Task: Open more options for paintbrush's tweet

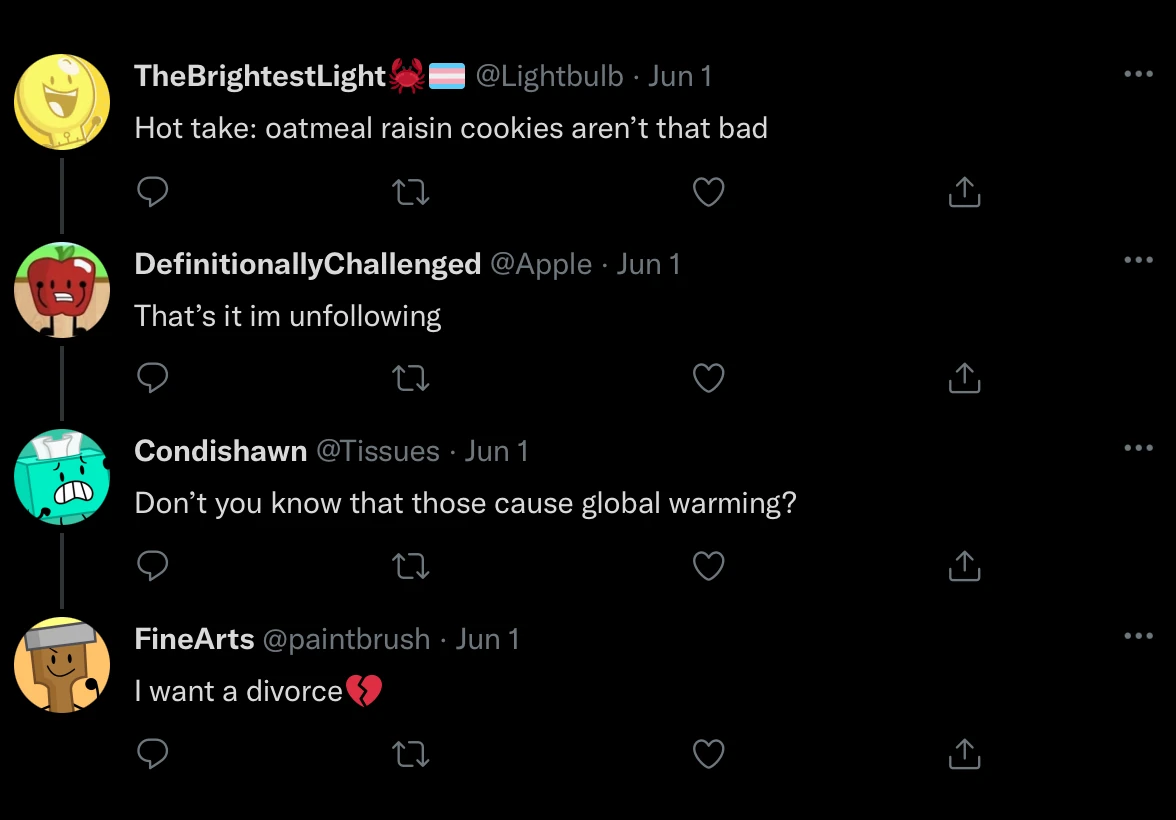Action: tap(1138, 635)
